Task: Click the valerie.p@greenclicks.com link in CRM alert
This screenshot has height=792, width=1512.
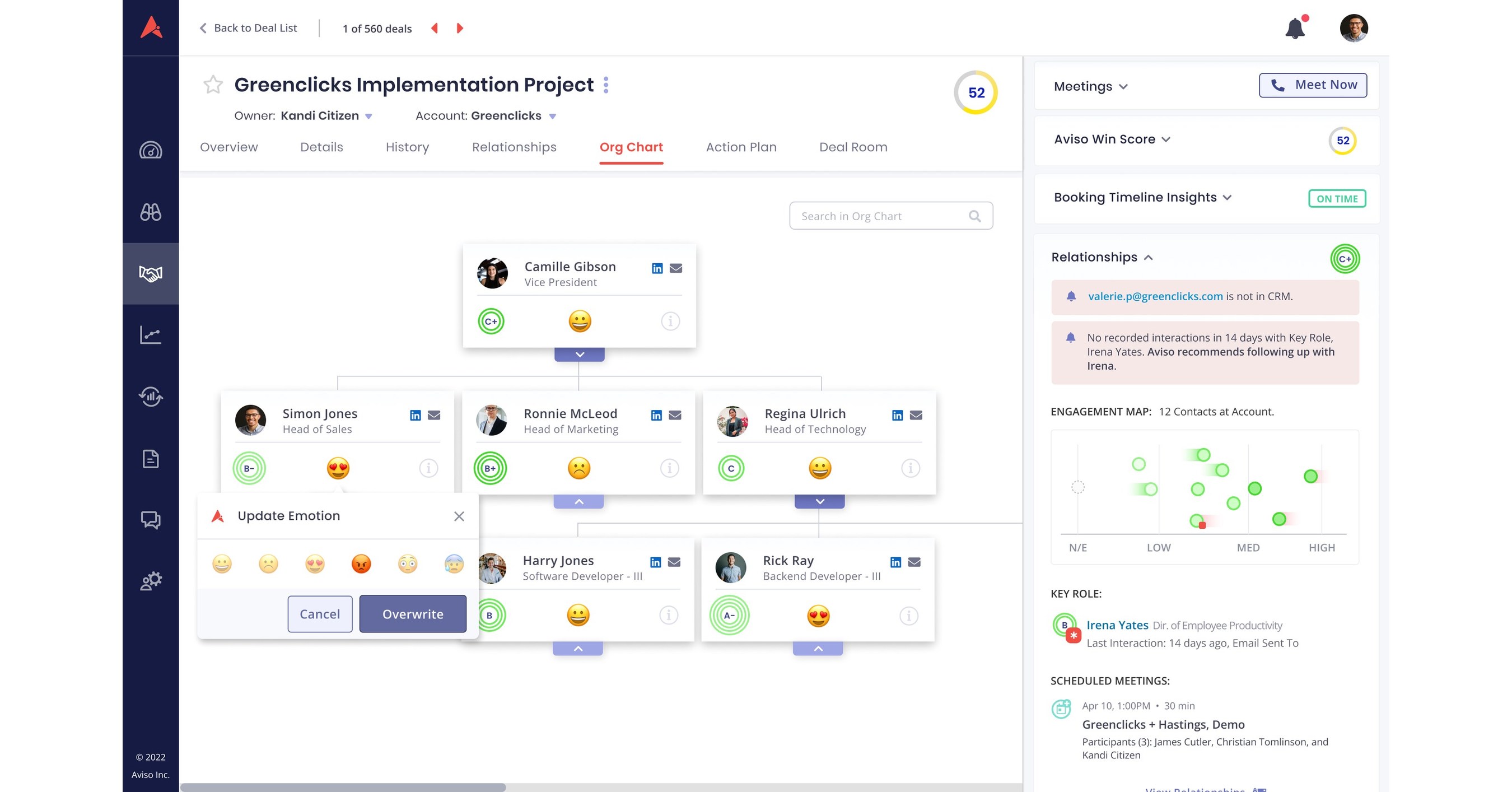Action: click(x=1154, y=296)
